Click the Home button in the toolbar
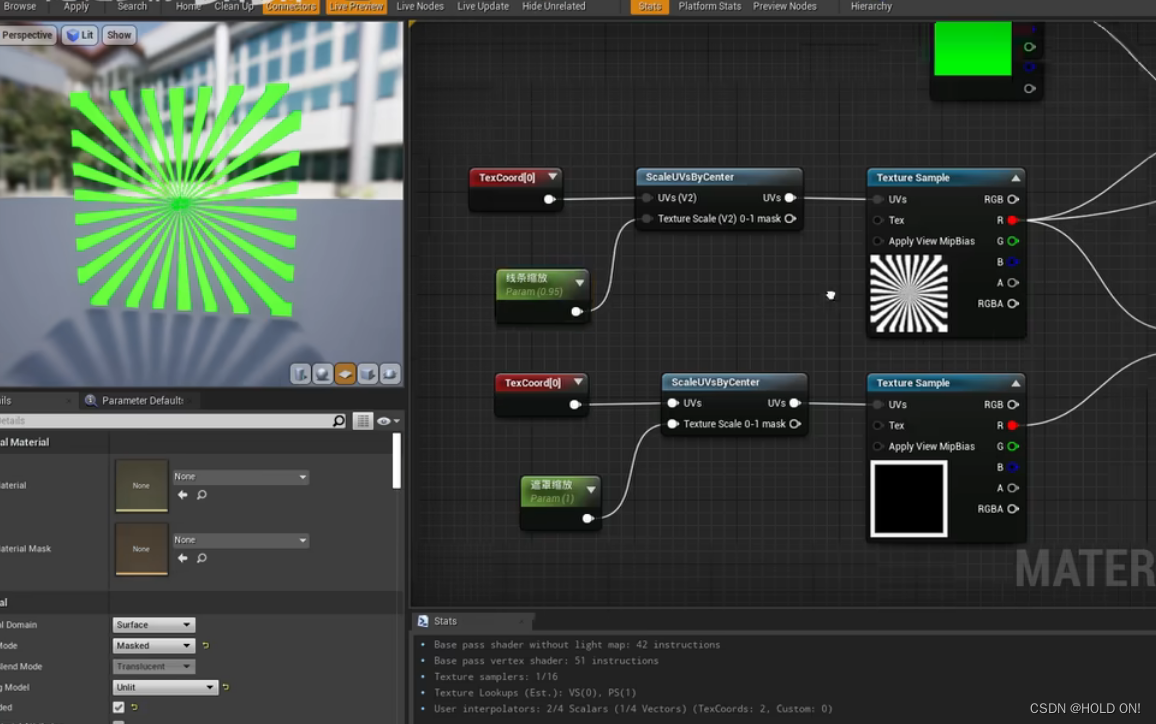Screen dimensions: 1156x724 click(187, 6)
